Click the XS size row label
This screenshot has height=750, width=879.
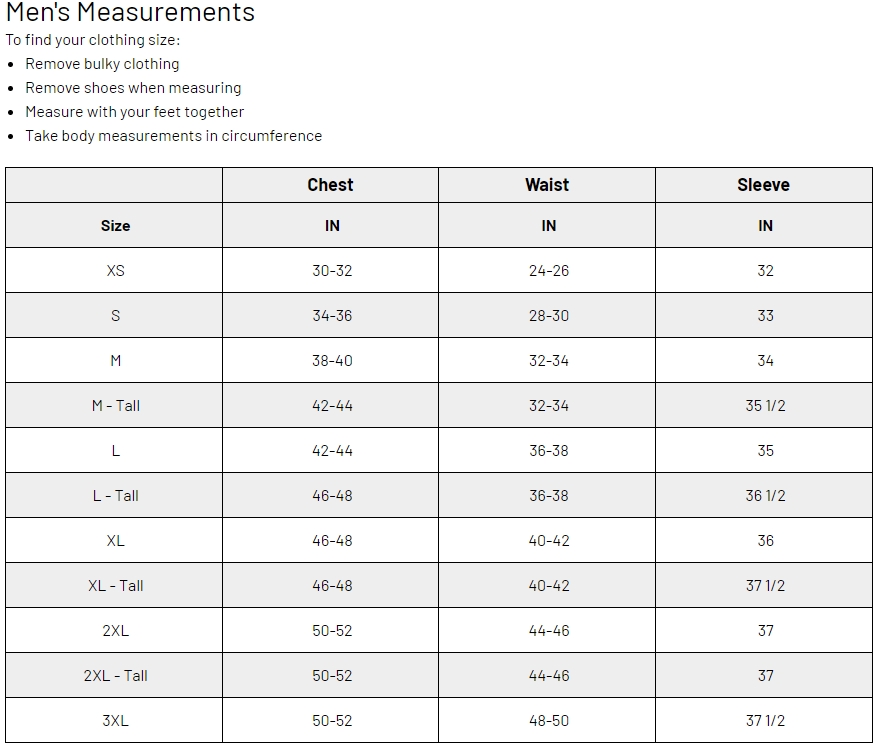[115, 271]
